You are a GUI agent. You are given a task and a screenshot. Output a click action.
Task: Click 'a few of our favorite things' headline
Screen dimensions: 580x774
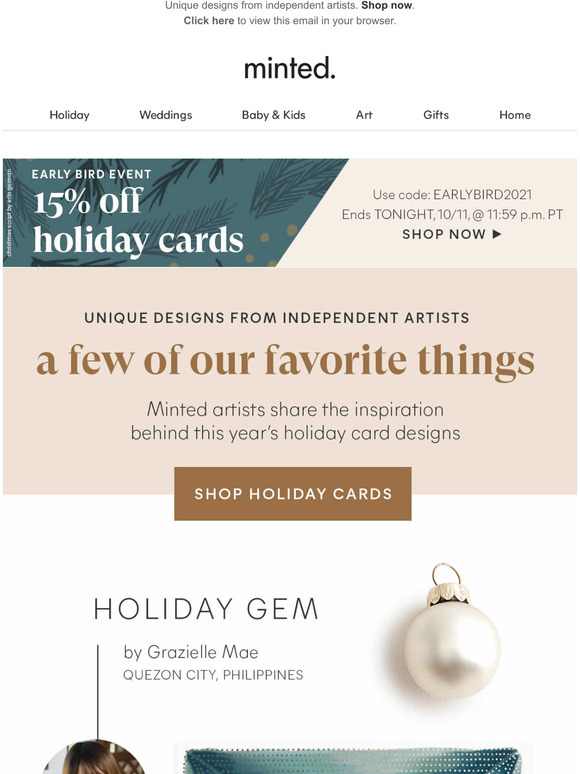285,361
